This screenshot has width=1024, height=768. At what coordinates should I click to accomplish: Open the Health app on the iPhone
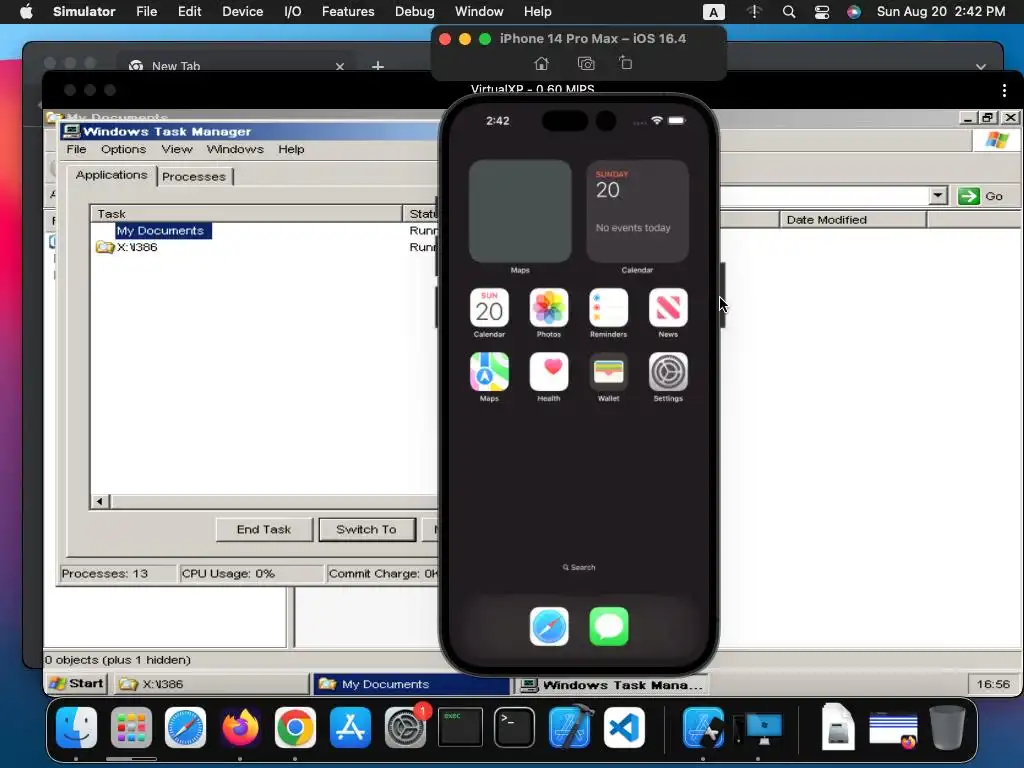click(x=549, y=372)
